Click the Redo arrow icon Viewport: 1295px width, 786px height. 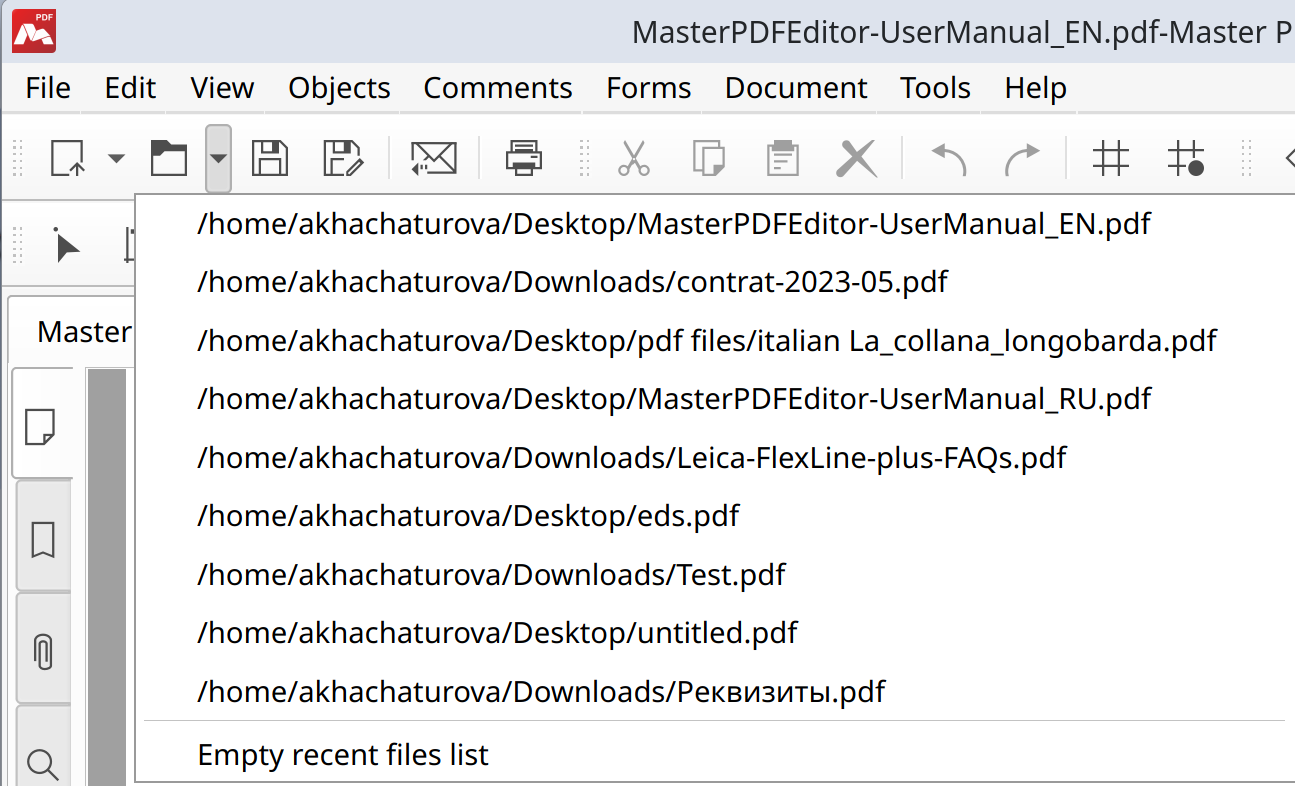point(1022,158)
